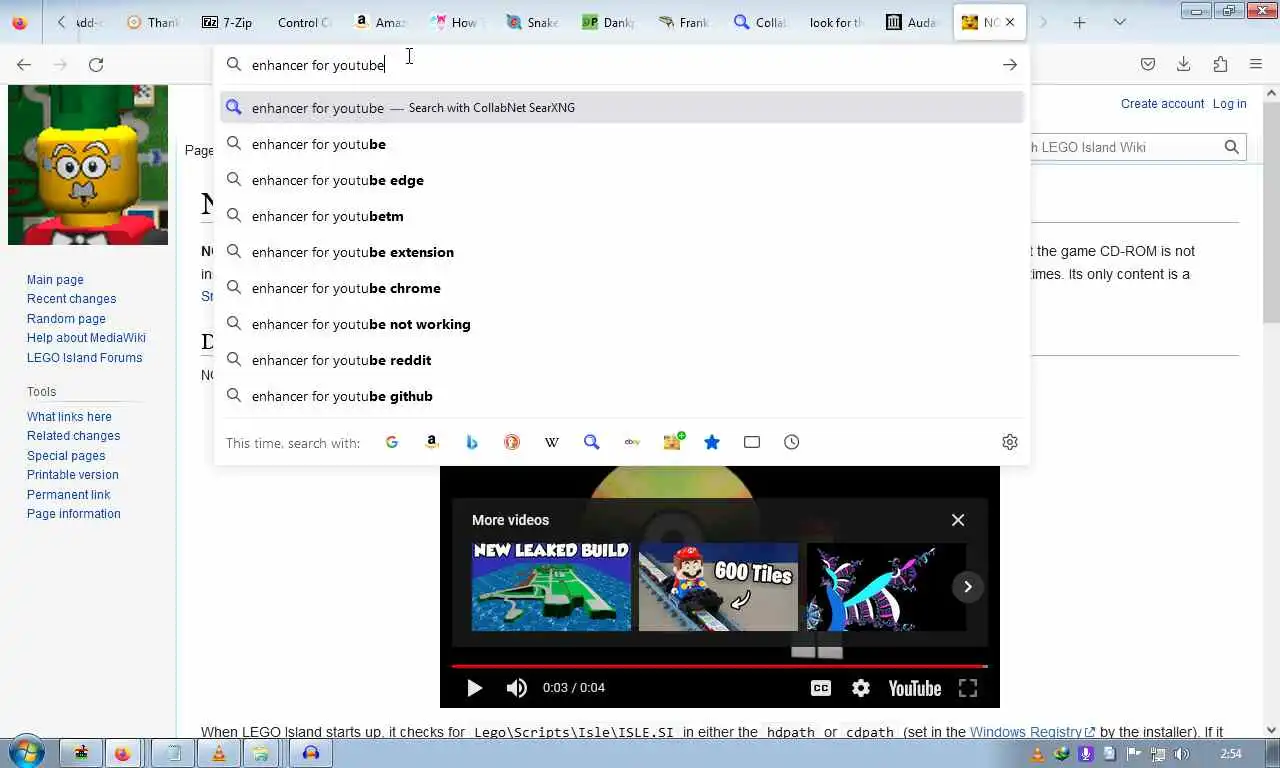Screen dimensions: 1280x768
Task: Select suggestion 'enhancer for youtube edge'
Action: click(622, 180)
